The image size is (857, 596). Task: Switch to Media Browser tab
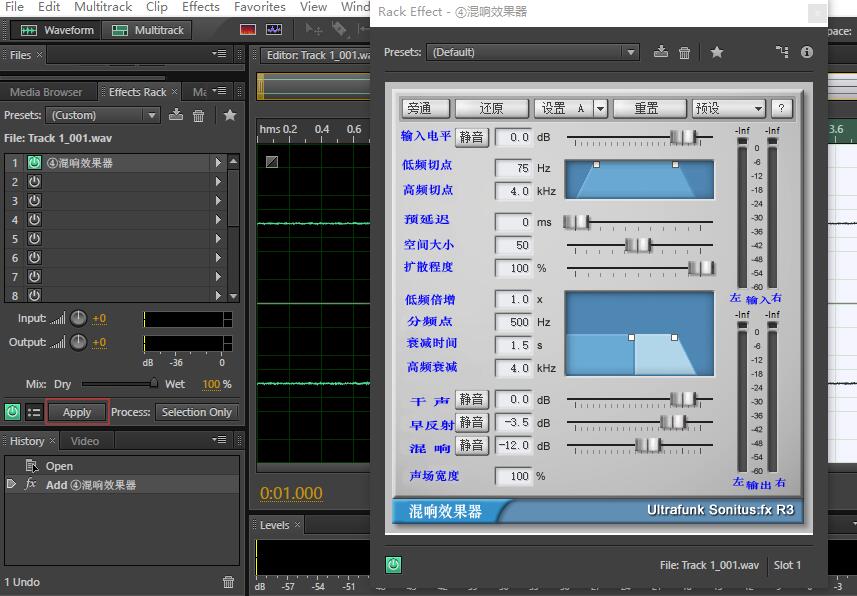(x=46, y=92)
